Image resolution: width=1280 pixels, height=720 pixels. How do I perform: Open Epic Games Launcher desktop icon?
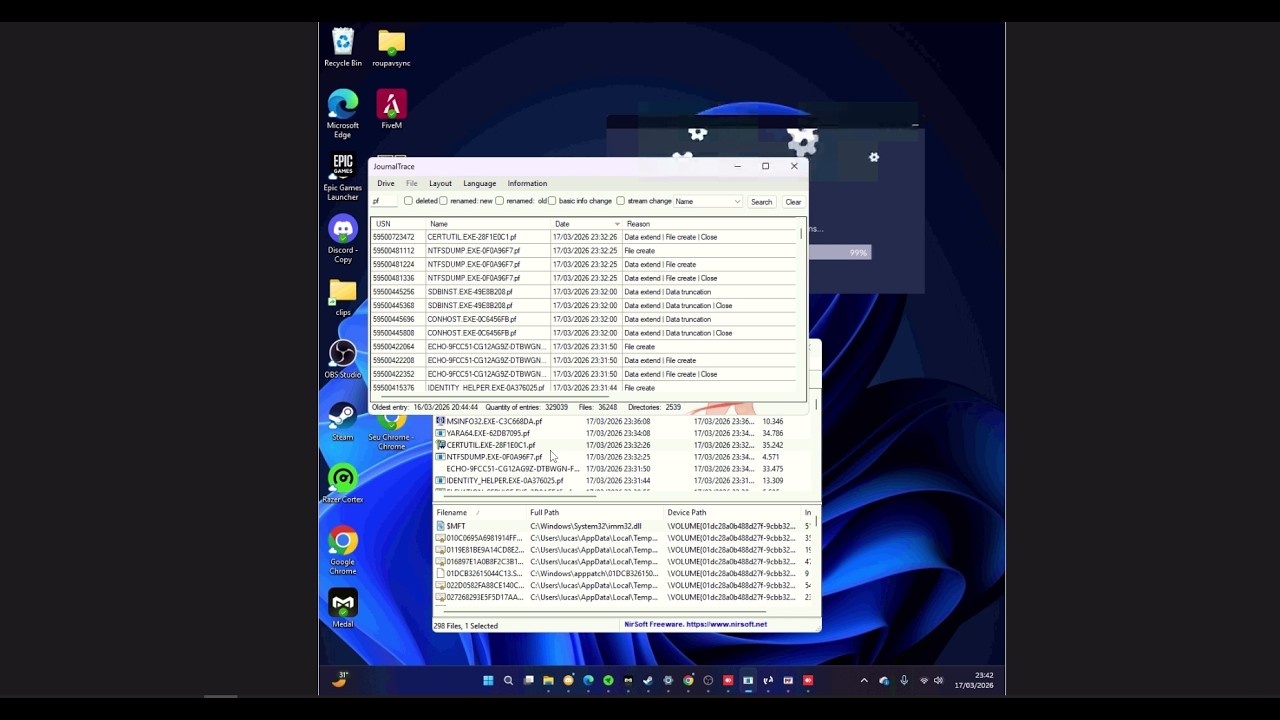tap(343, 177)
